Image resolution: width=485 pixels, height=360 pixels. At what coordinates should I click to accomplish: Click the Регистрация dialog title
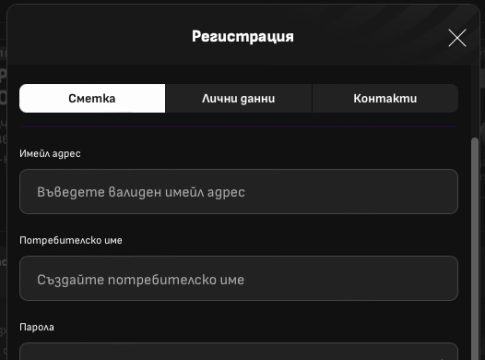[x=243, y=36]
